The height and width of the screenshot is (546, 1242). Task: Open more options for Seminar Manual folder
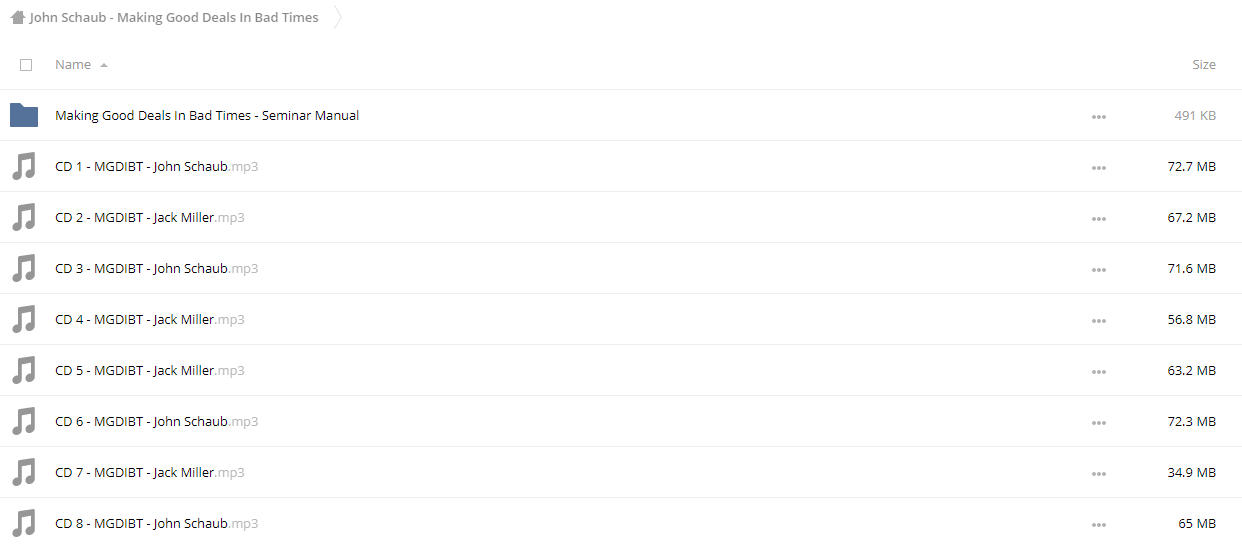(1099, 117)
